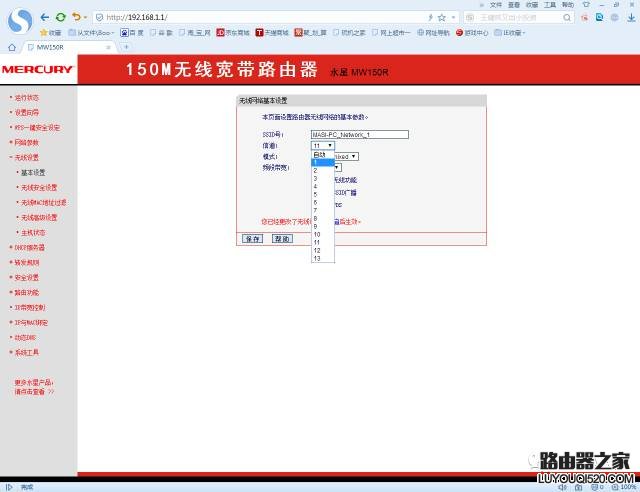Open 无线MAC地址过滤 submenu item
Screen dimensions: 640x492
pos(44,203)
